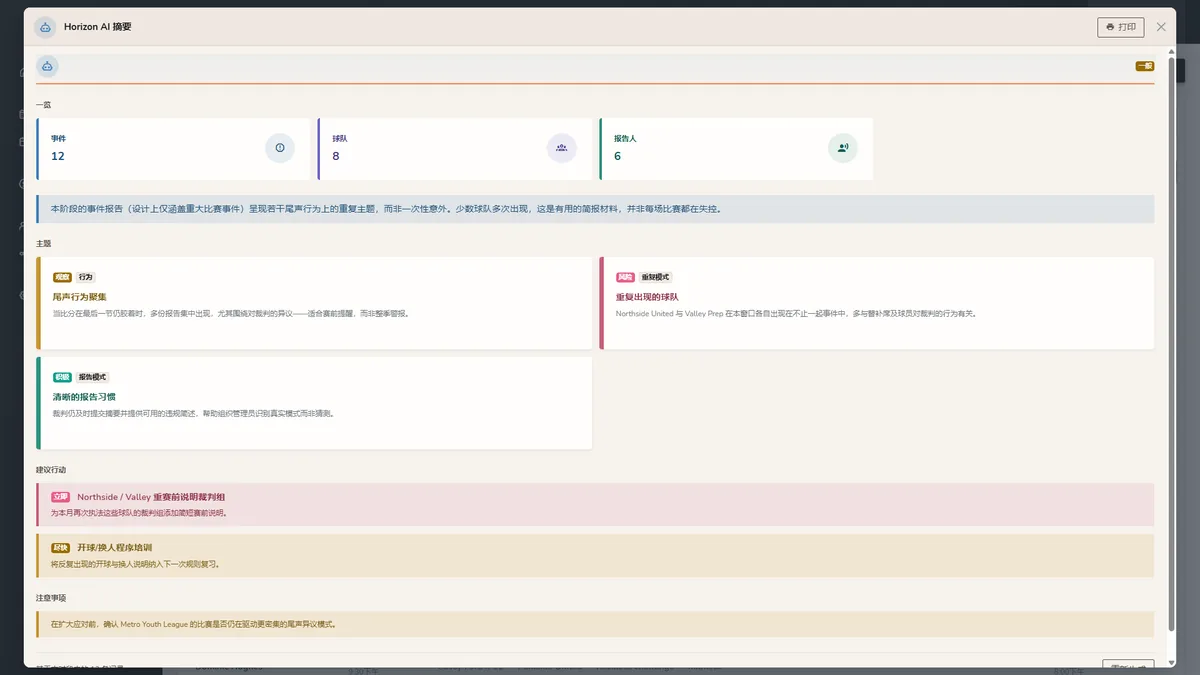Screen dimensions: 1200x675
Task: Close the Horizon AI 摘要 dialog
Action: (1161, 27)
